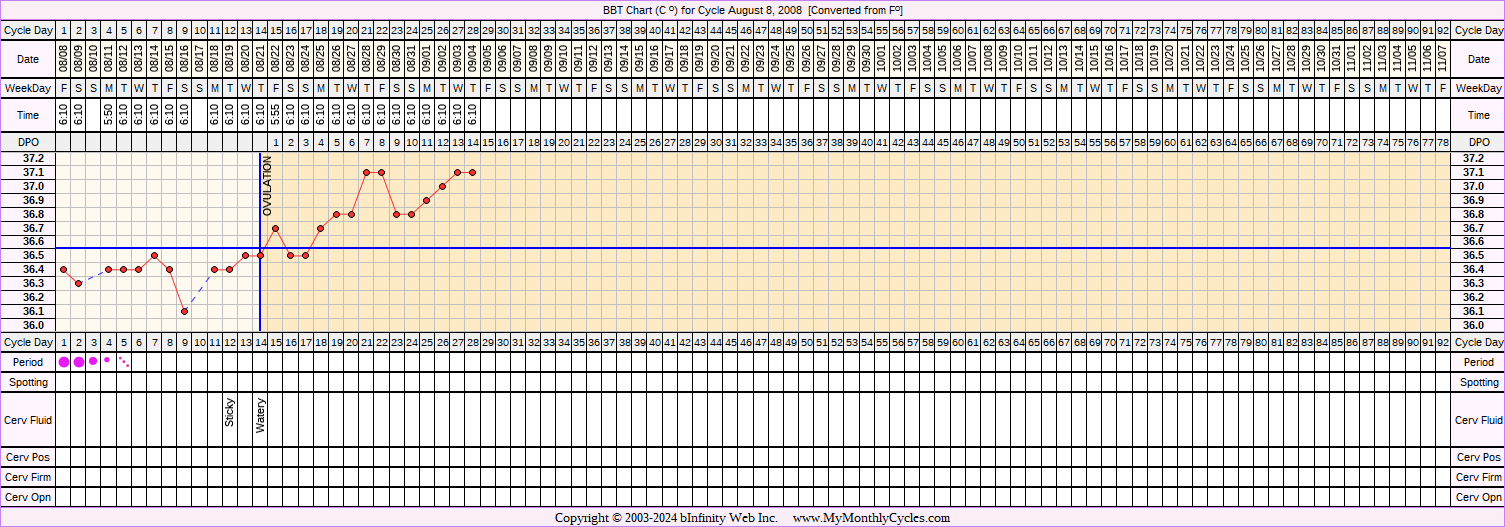This screenshot has height=527, width=1505.
Task: Click the 37.1 temperature point on cycle day 21
Action: [366, 172]
